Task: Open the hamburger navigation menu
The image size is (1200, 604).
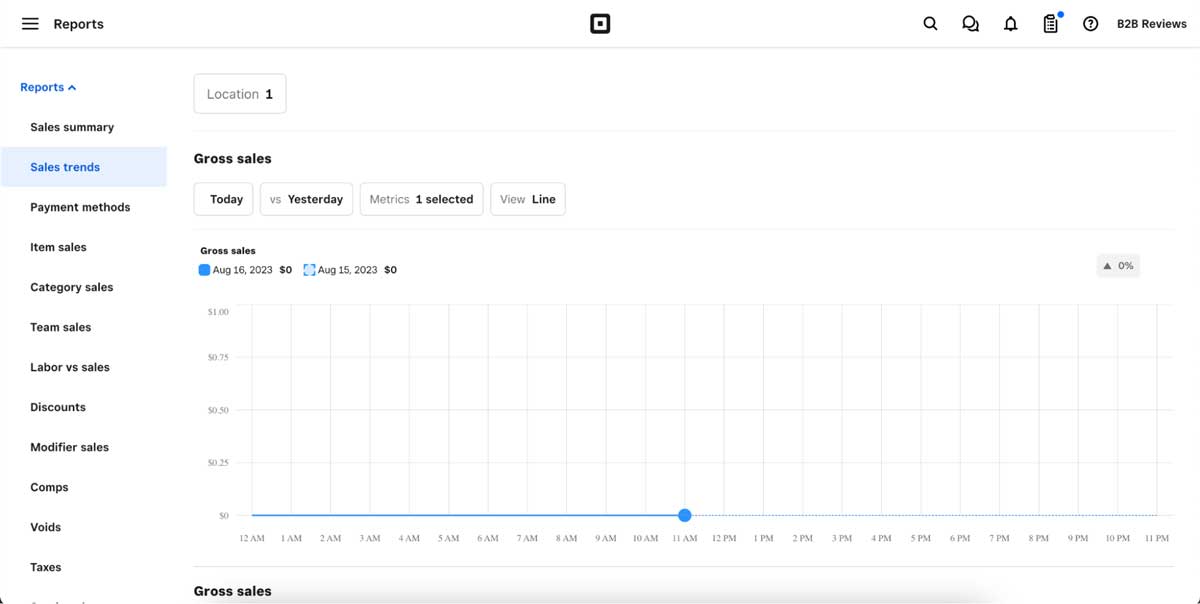Action: pos(30,23)
